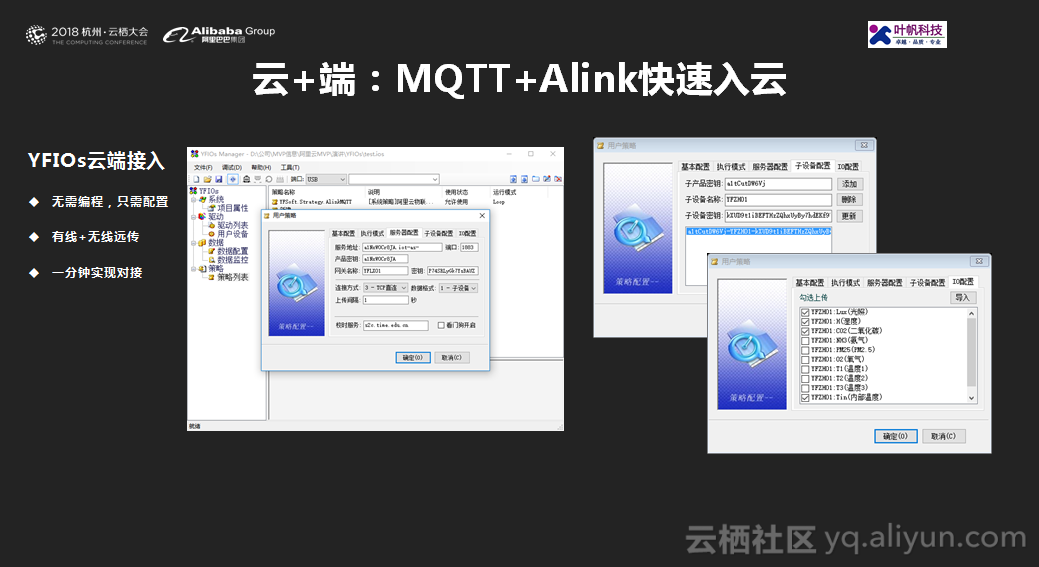Uncheck YFZMD1:Tin(内部温度) upload item

click(804, 397)
